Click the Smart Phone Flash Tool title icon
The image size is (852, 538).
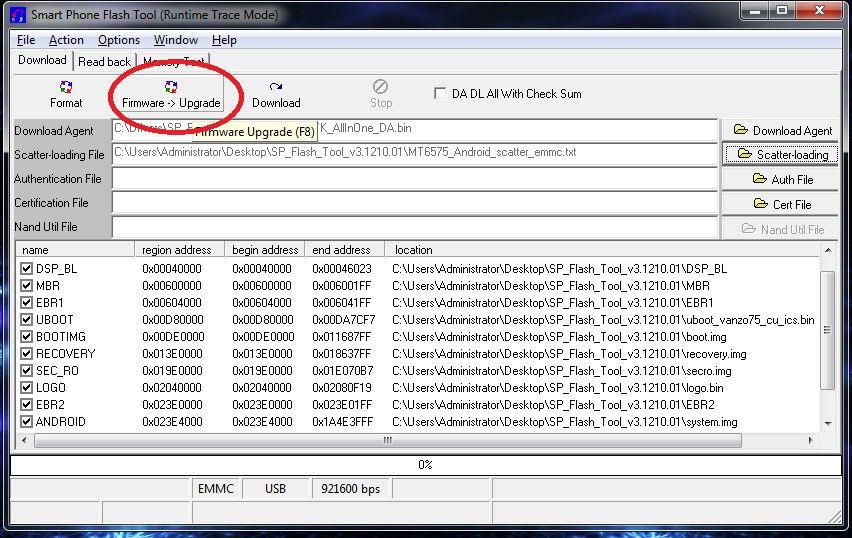[18, 15]
